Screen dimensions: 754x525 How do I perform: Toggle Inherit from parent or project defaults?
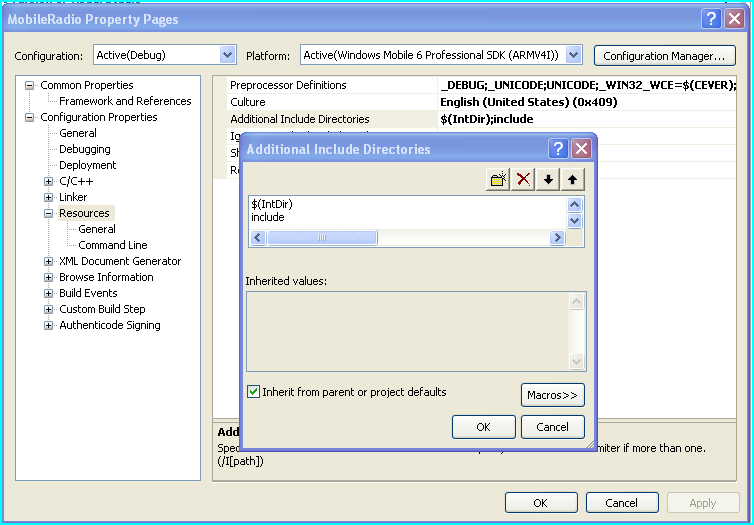[x=254, y=392]
